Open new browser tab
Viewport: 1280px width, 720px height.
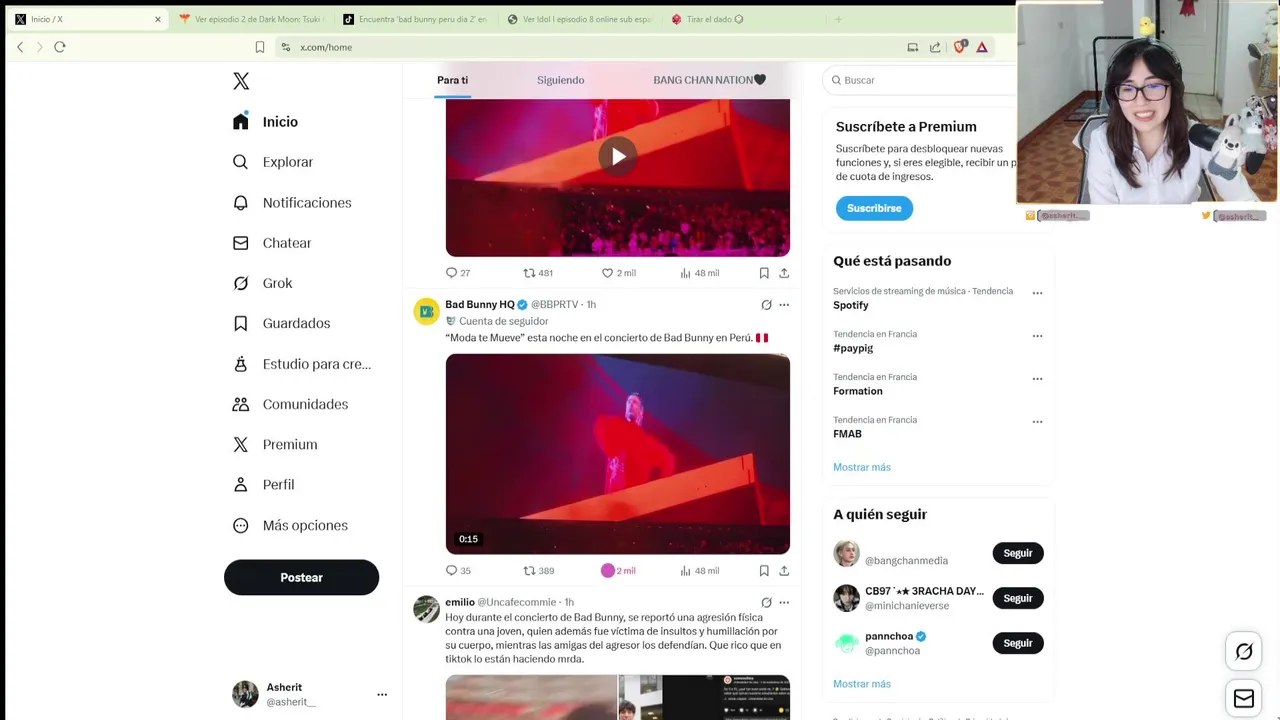pos(838,19)
